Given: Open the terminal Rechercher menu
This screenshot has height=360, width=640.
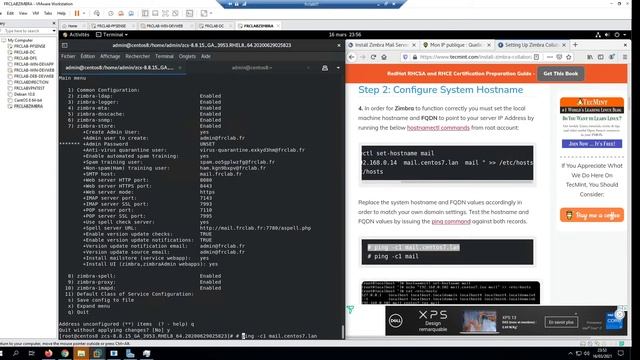Looking at the screenshot, I should (138, 56).
